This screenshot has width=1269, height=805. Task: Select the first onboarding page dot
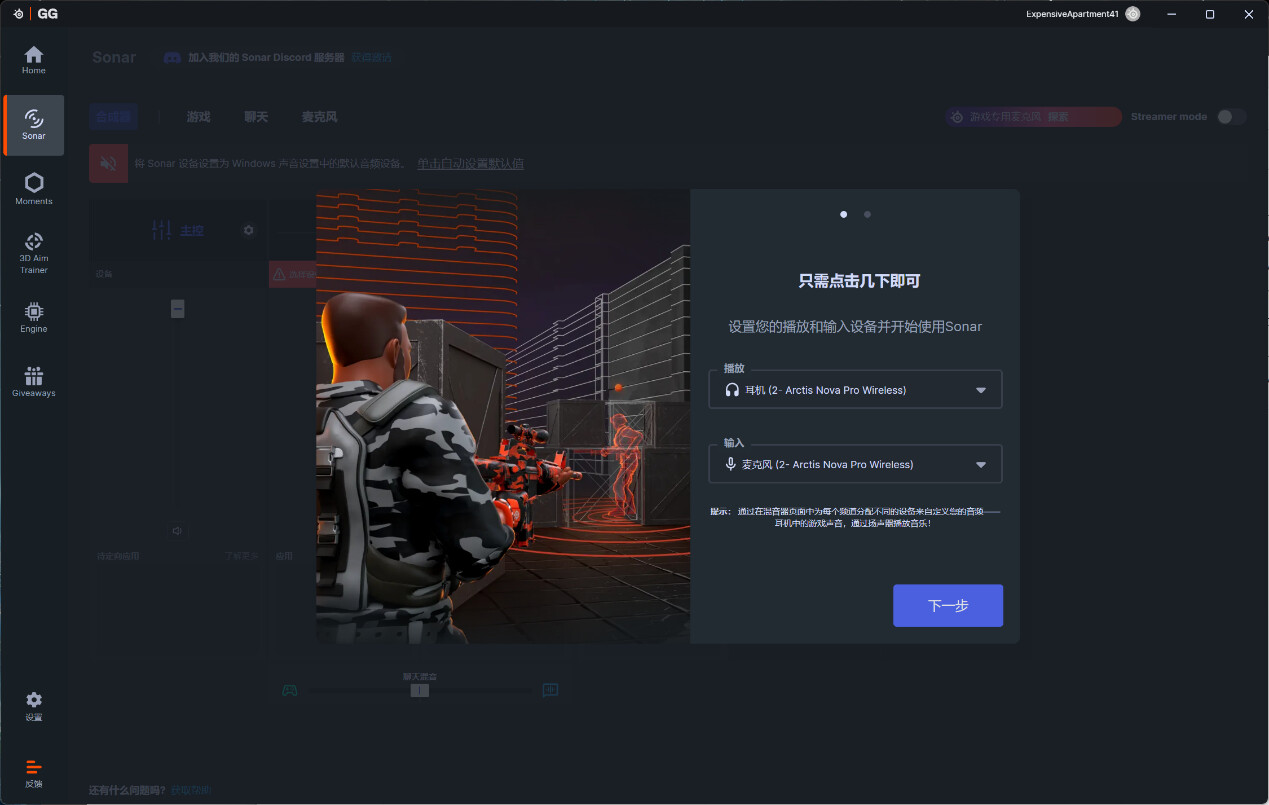coord(844,214)
